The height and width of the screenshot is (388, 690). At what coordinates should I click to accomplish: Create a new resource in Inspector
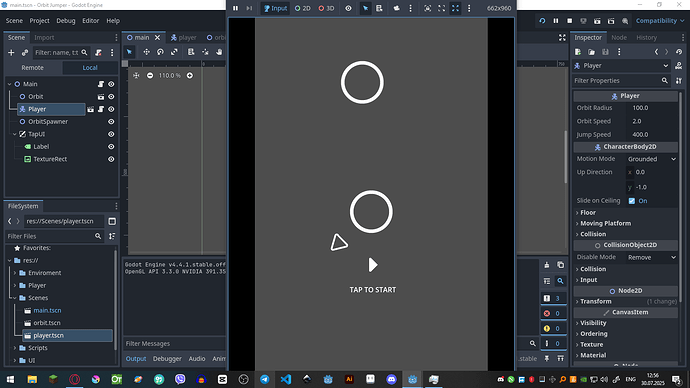coord(578,52)
